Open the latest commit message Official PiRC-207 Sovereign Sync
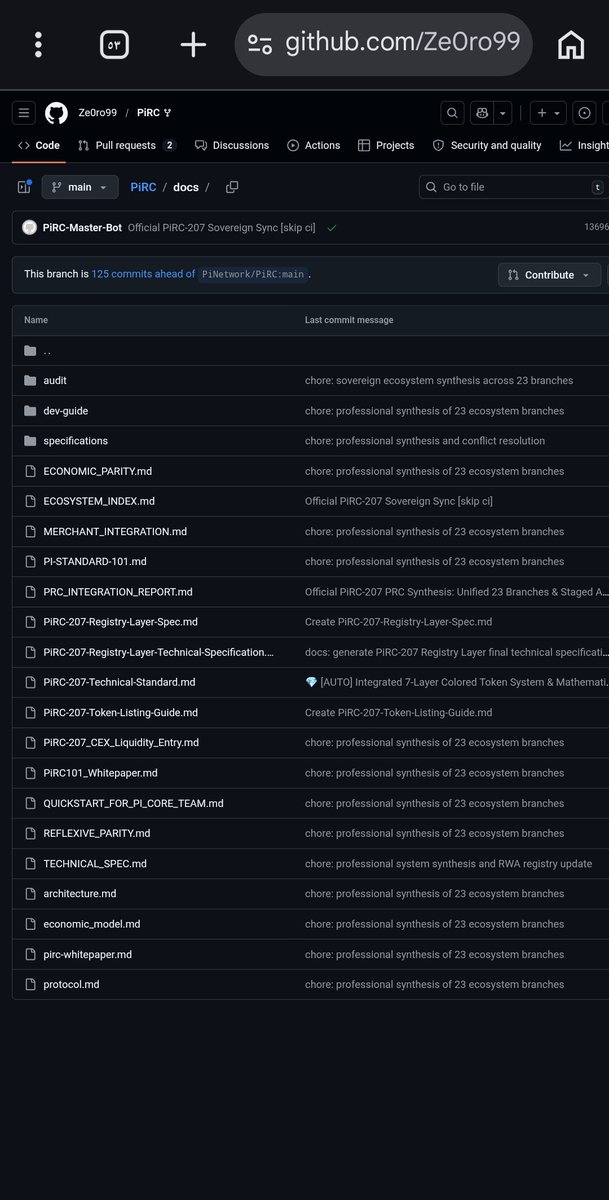 (x=222, y=227)
